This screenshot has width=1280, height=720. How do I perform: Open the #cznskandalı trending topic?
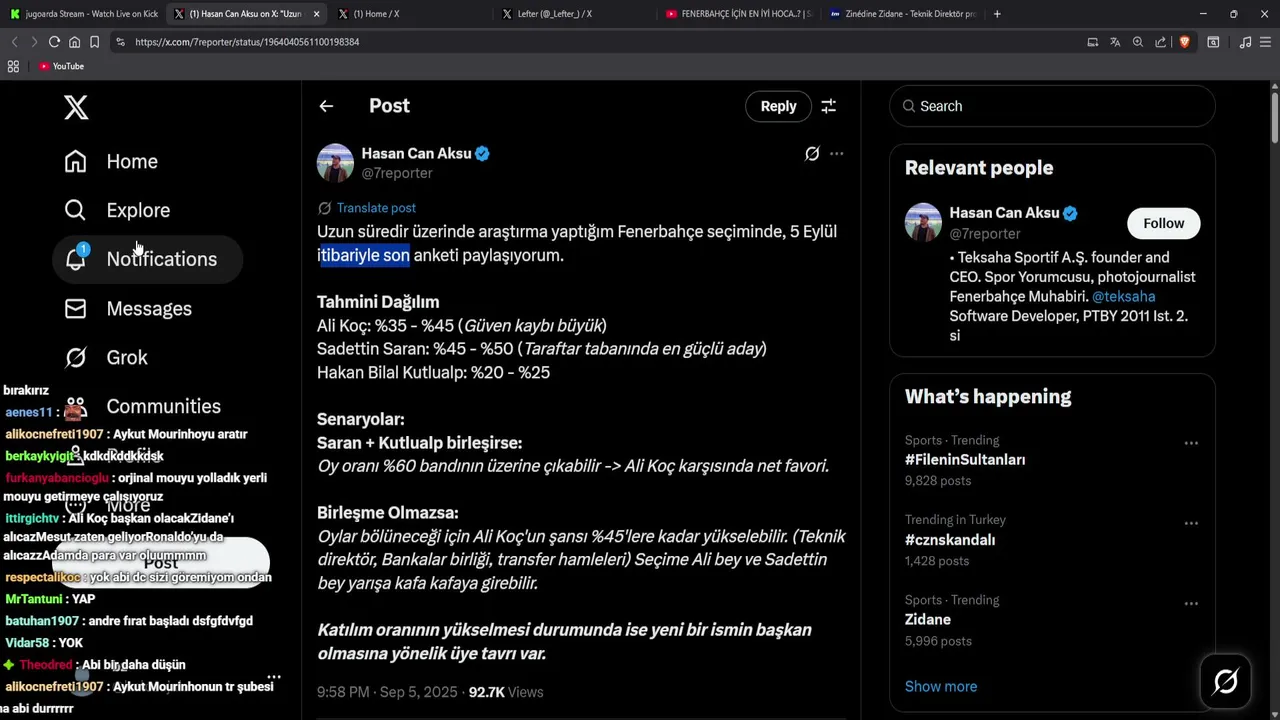[950, 540]
